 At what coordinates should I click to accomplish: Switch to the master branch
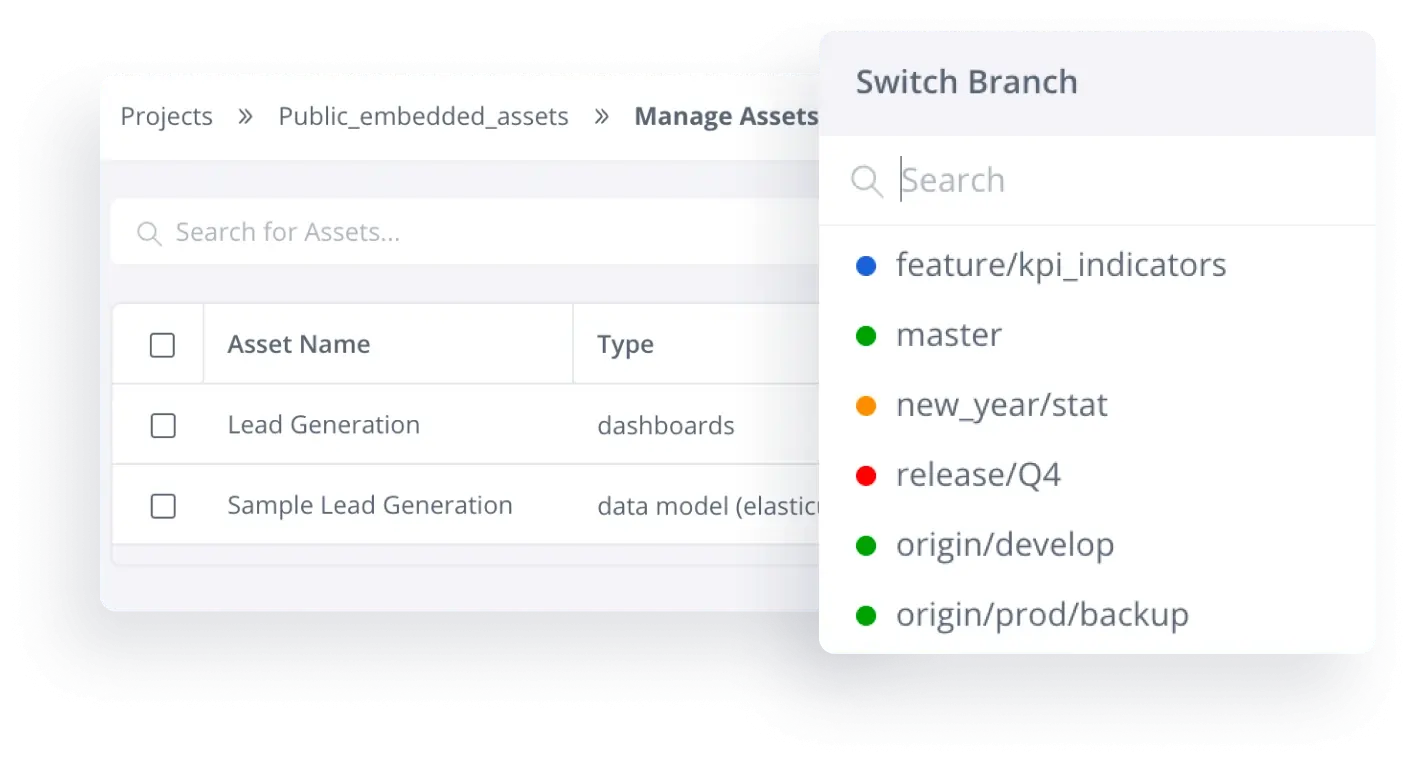(948, 335)
